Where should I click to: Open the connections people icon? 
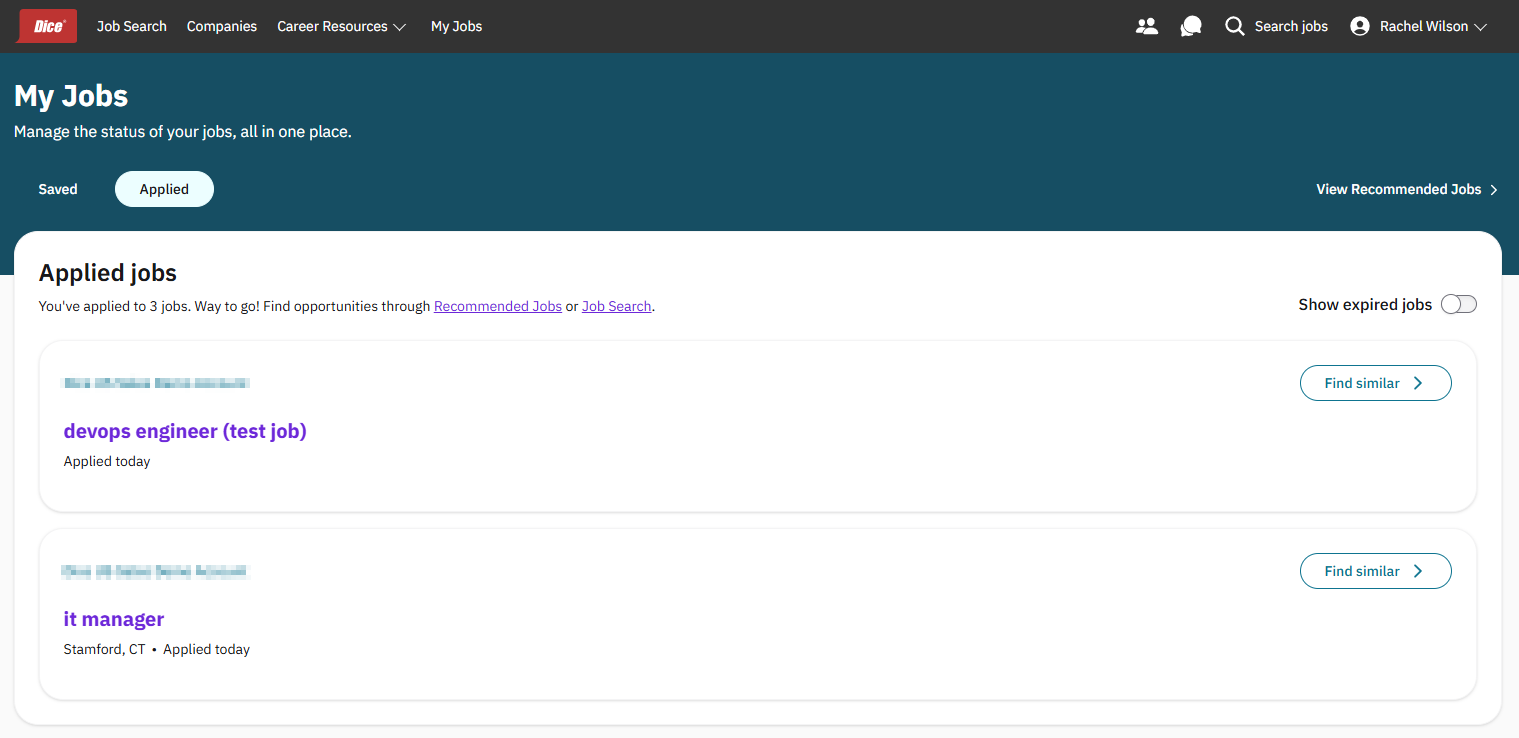[x=1147, y=27]
